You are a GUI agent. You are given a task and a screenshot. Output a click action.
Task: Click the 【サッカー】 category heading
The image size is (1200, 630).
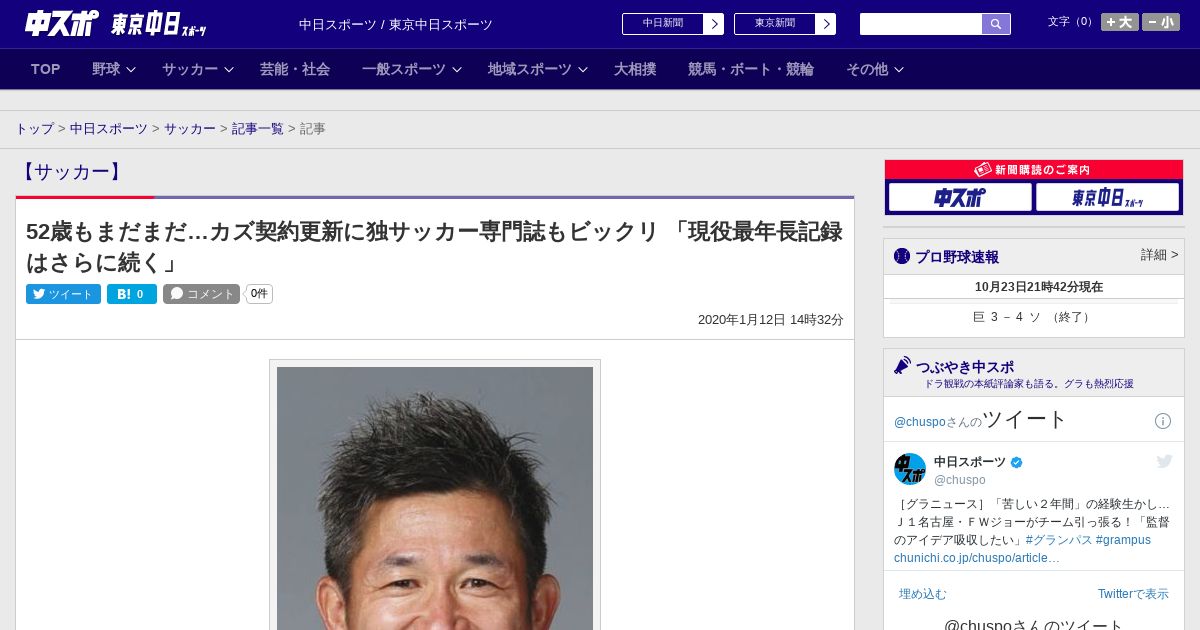coord(72,172)
